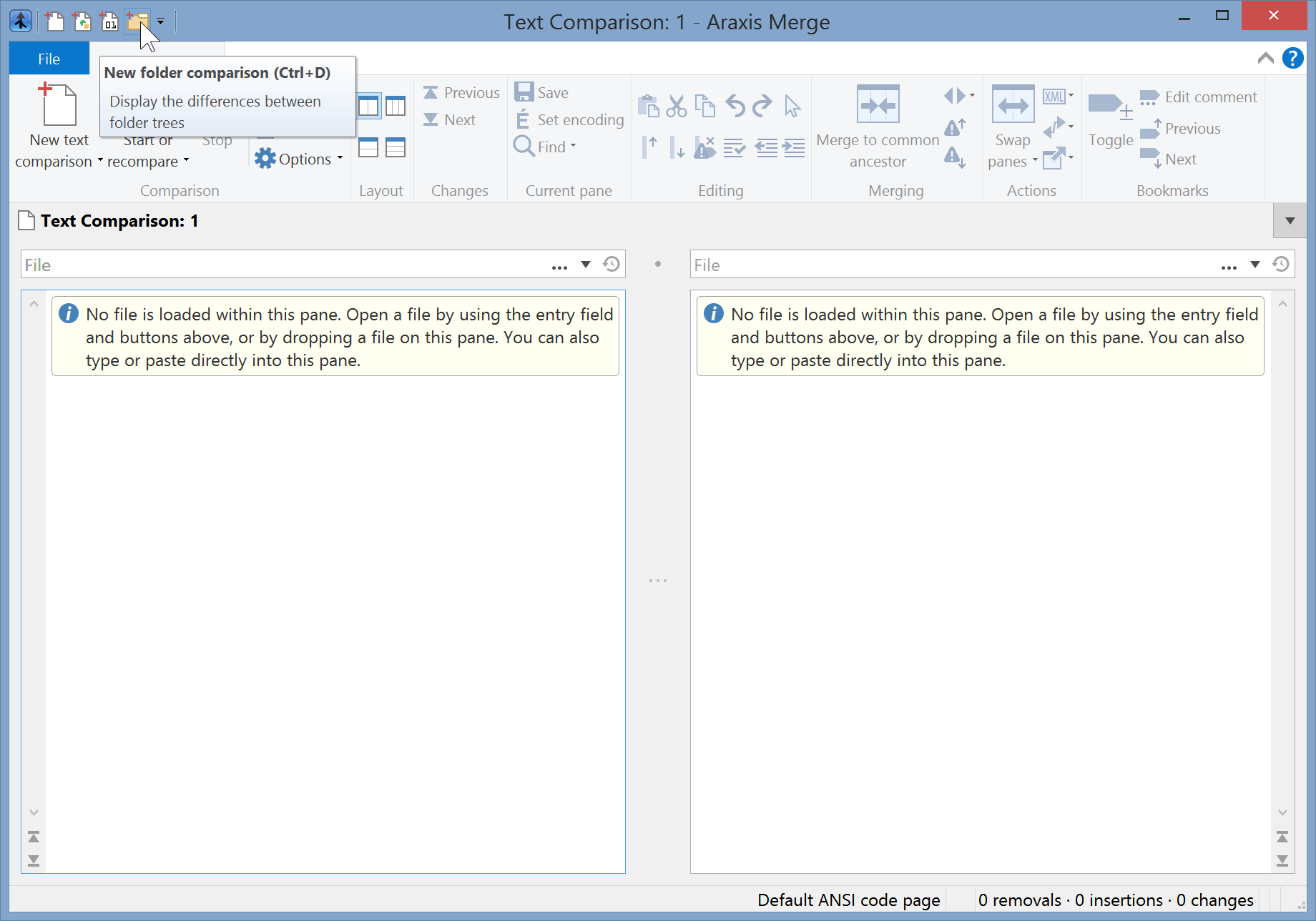This screenshot has width=1316, height=921.
Task: Switch to the File tab
Action: pos(49,58)
